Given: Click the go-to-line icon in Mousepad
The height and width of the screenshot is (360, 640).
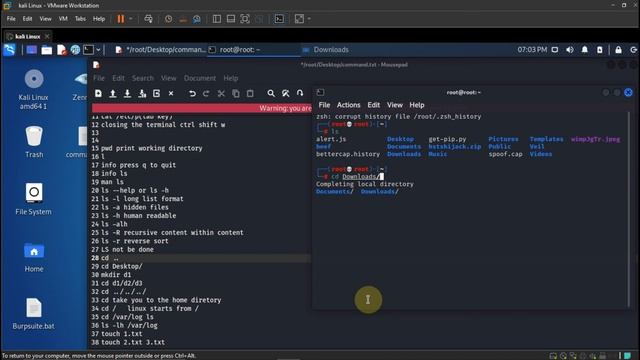Looking at the screenshot, I should [x=300, y=93].
